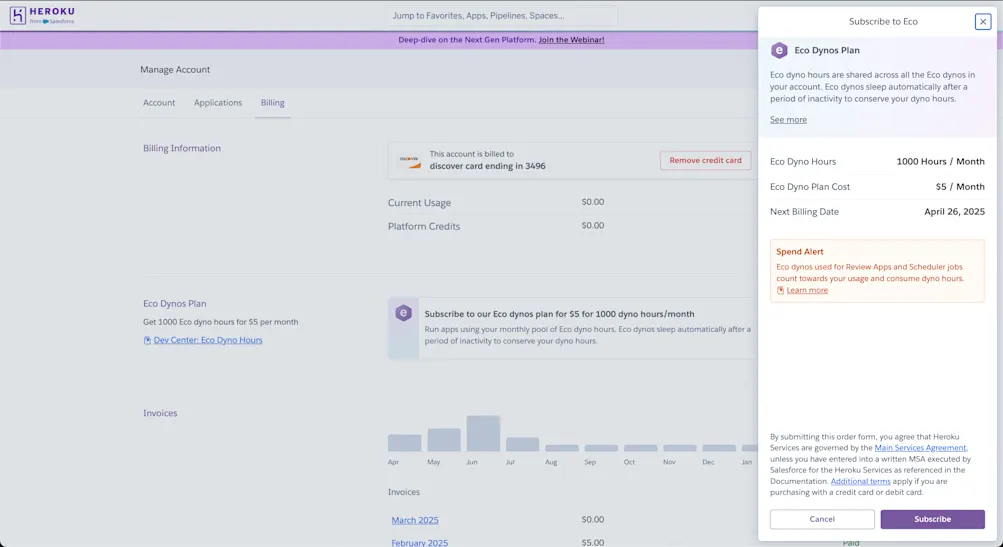The width and height of the screenshot is (1003, 547).
Task: Click the 'Subscribe to our Eco dynos plan' heading
Action: (x=559, y=314)
